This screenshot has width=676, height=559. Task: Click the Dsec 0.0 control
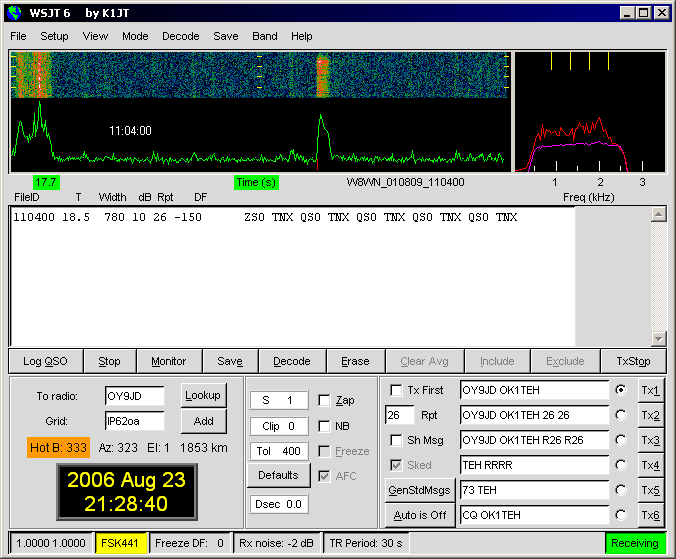(x=279, y=504)
